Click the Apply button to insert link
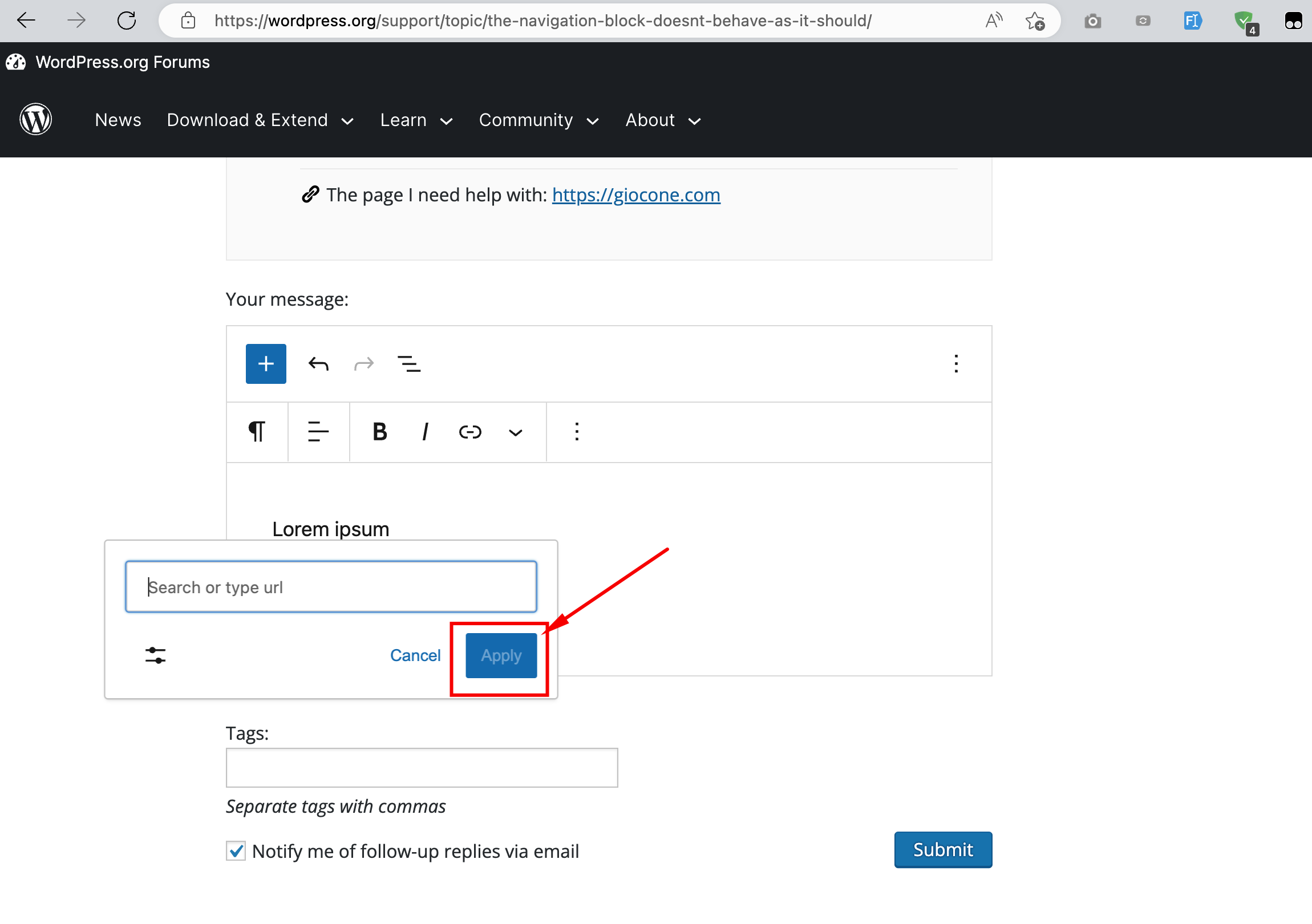Screen dimensions: 1312x924 500,655
